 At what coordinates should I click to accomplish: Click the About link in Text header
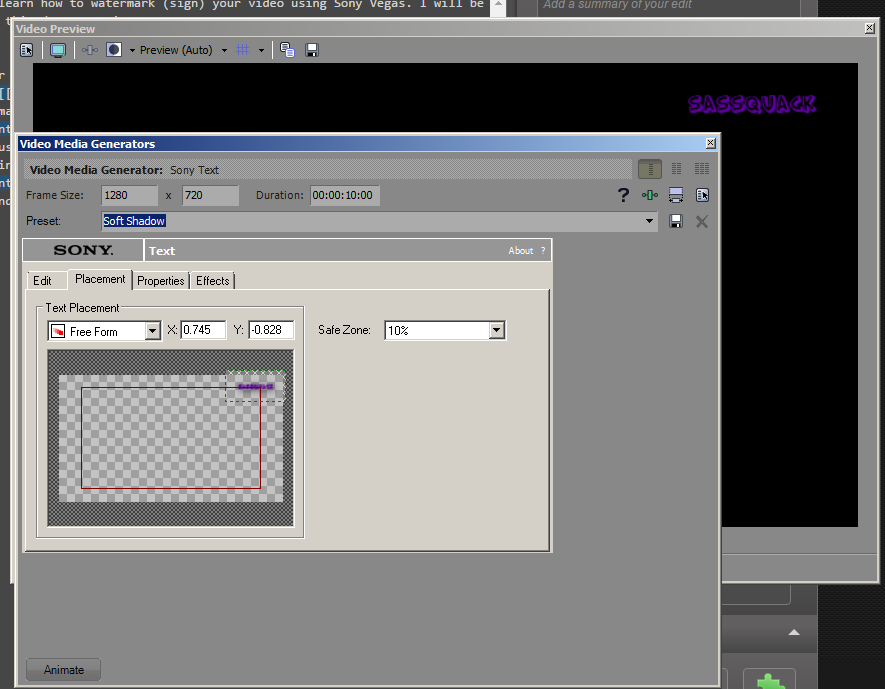pyautogui.click(x=520, y=251)
